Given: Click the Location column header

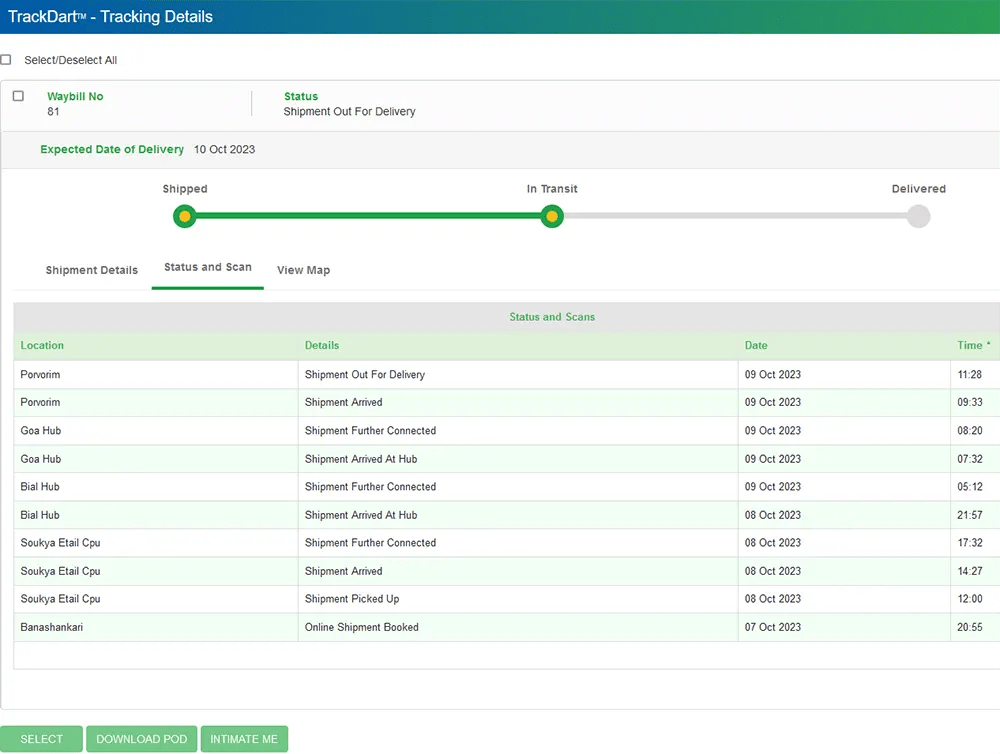Looking at the screenshot, I should point(42,345).
